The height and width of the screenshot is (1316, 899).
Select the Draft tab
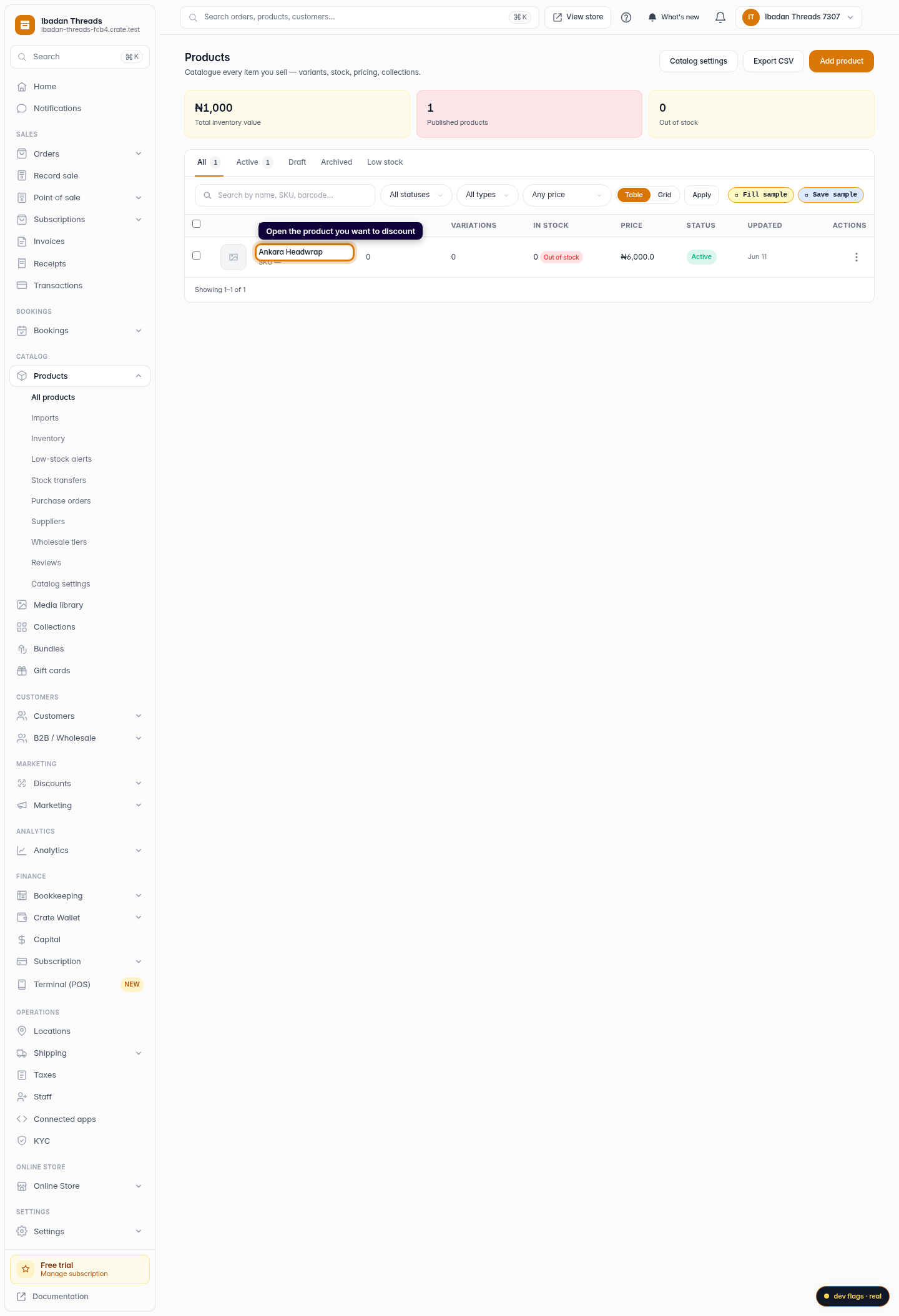click(297, 163)
